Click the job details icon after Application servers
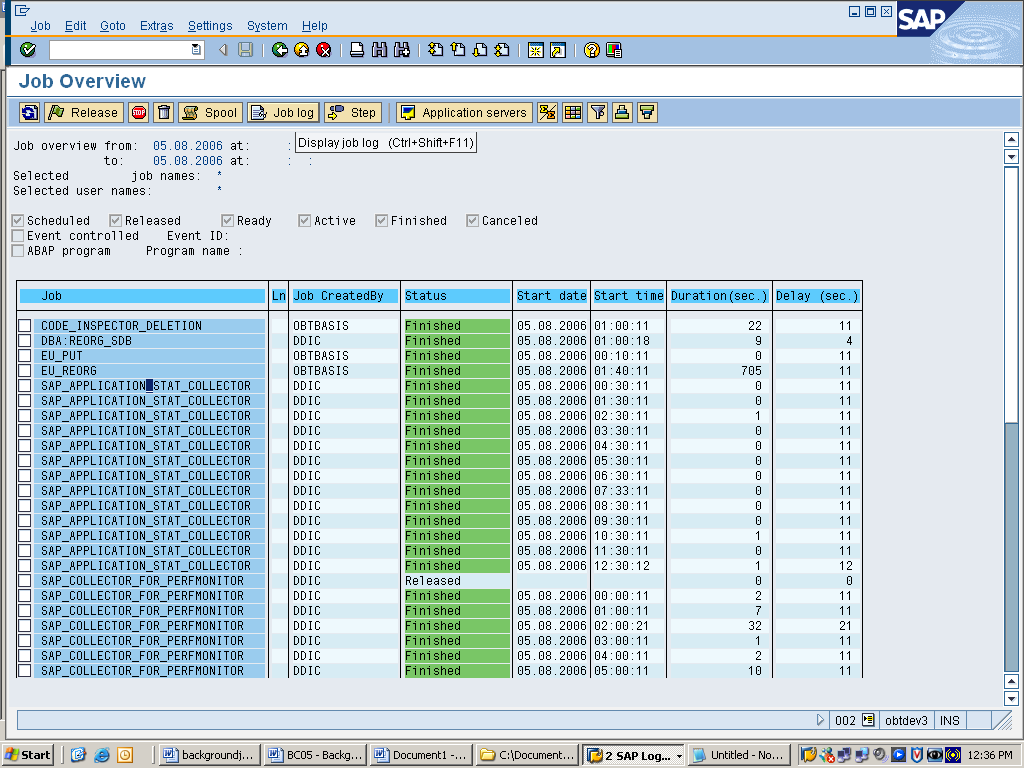 pos(547,112)
